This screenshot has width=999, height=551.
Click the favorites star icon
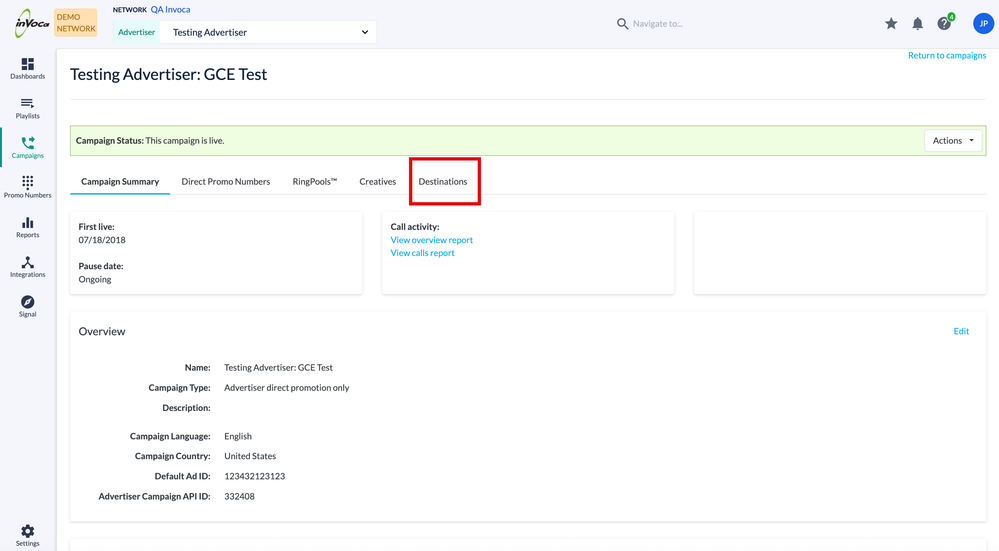pos(891,24)
